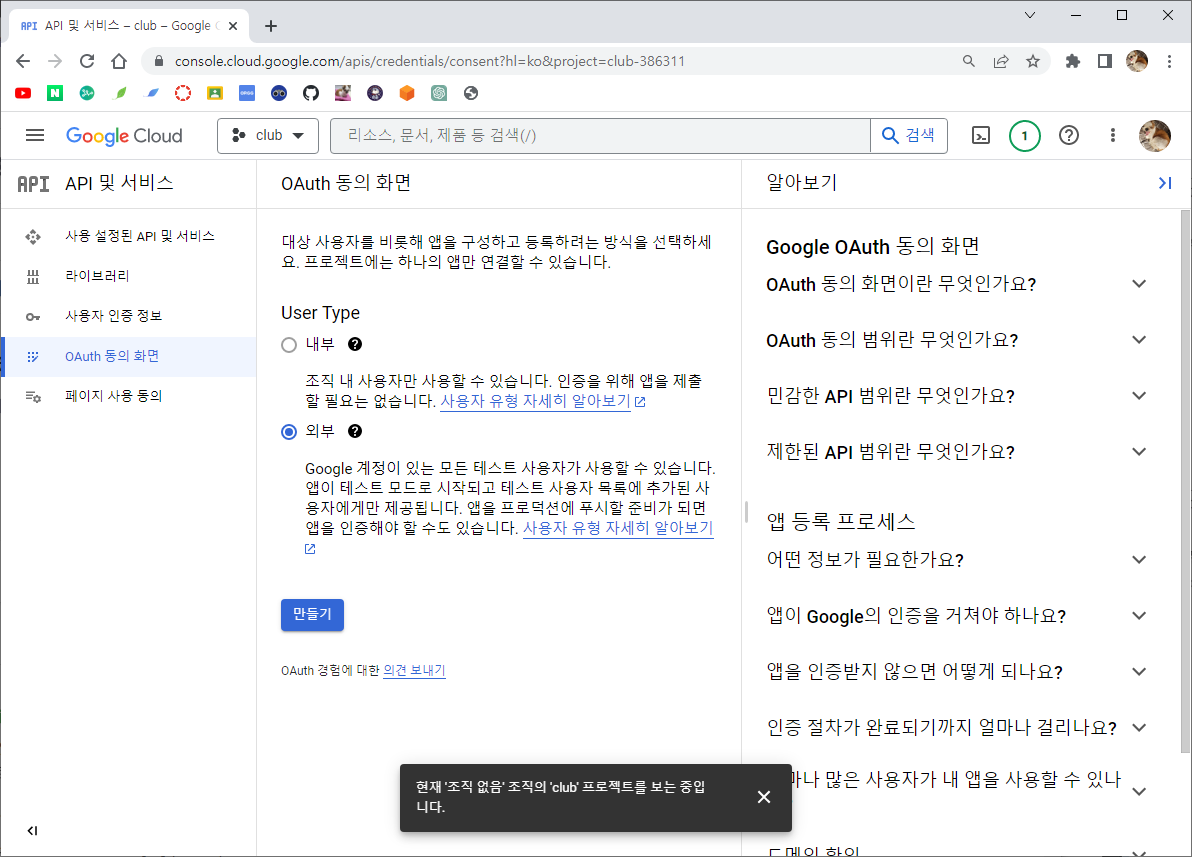Screen dimensions: 1192x857
Task: Go to browser home page icon
Action: coord(119,61)
